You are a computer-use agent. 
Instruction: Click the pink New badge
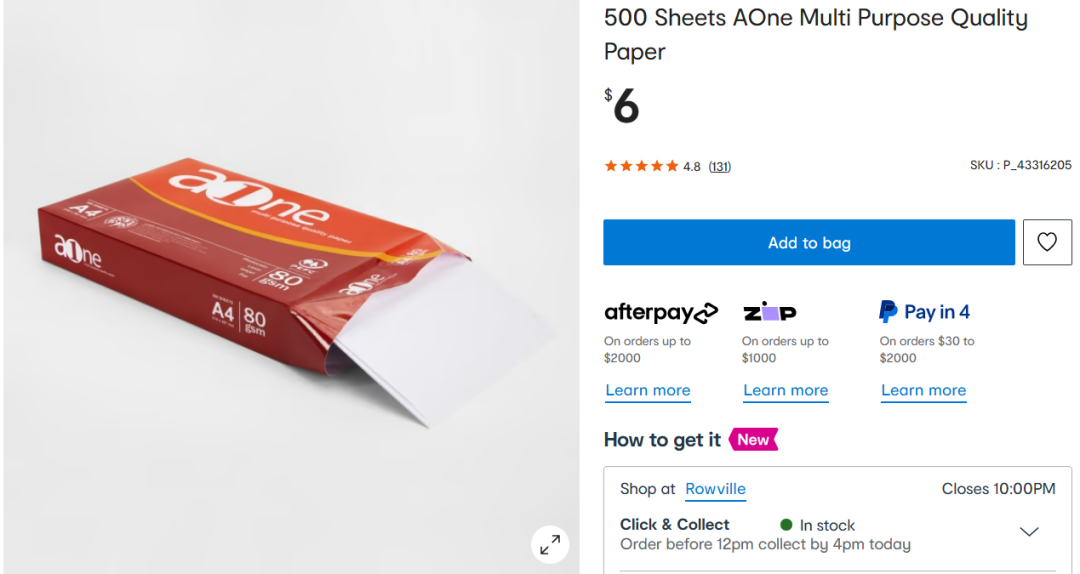[x=753, y=440]
